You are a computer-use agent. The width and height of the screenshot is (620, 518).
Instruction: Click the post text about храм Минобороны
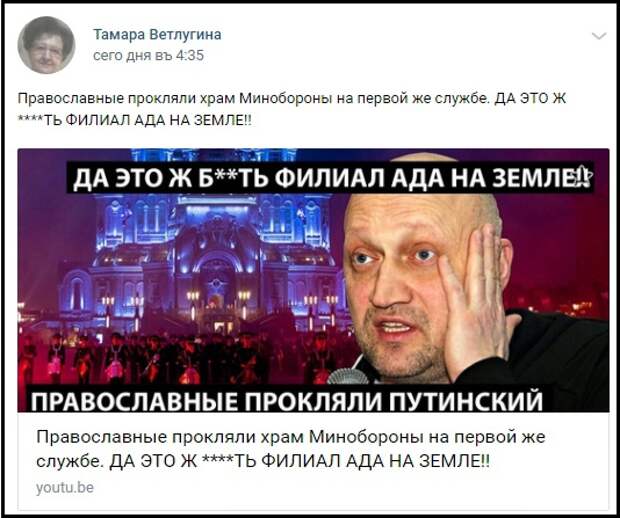tap(292, 109)
